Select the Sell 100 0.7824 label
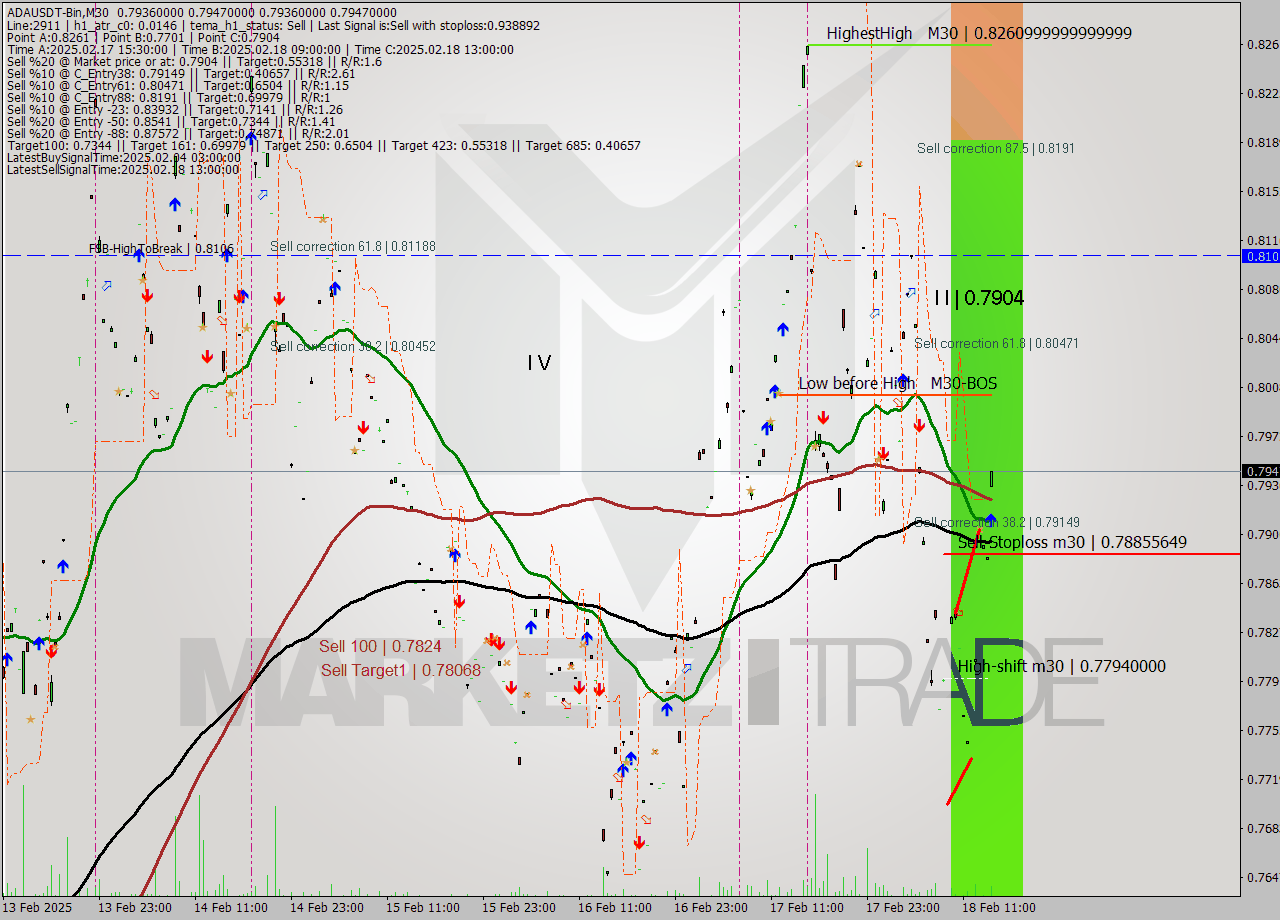Screen dimensions: 1280x920 point(380,647)
